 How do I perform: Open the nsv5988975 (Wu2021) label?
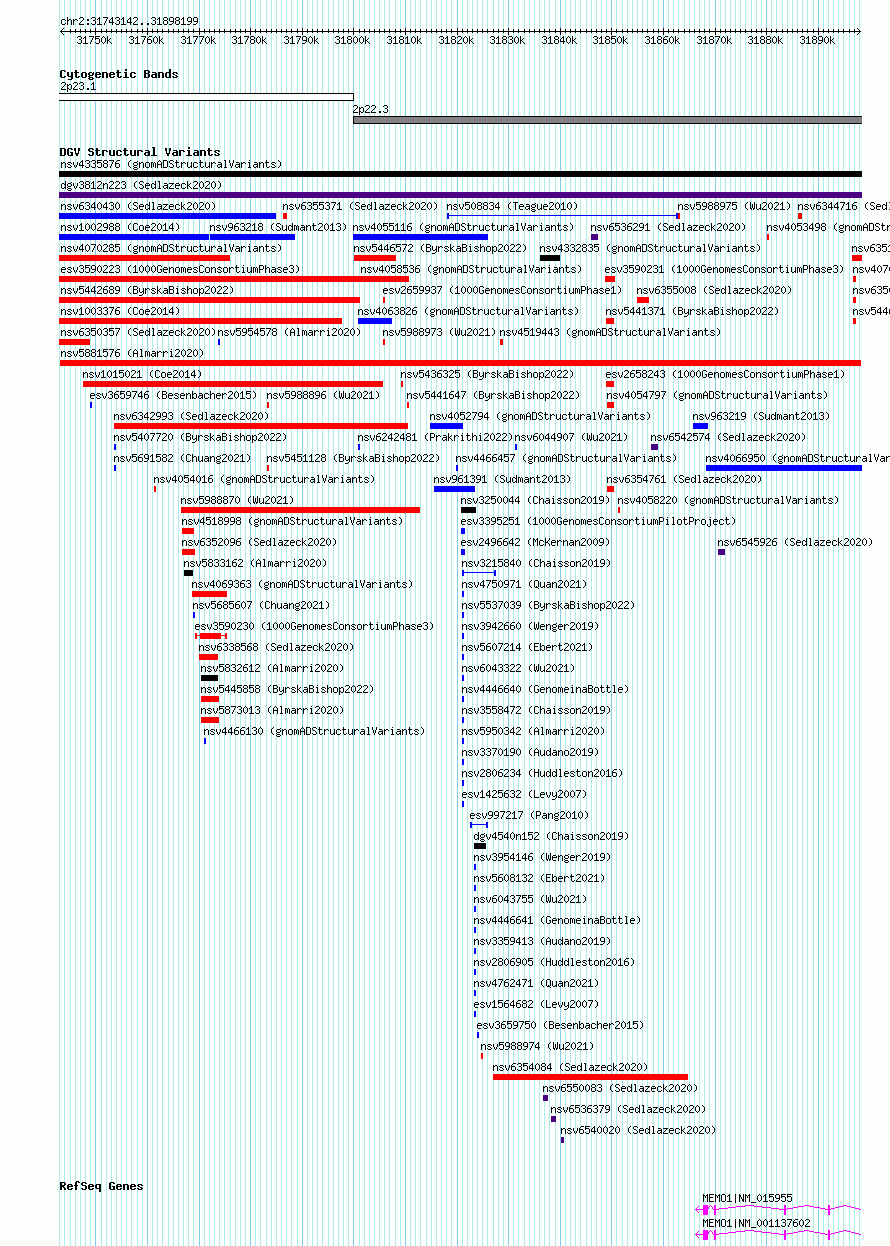(733, 206)
